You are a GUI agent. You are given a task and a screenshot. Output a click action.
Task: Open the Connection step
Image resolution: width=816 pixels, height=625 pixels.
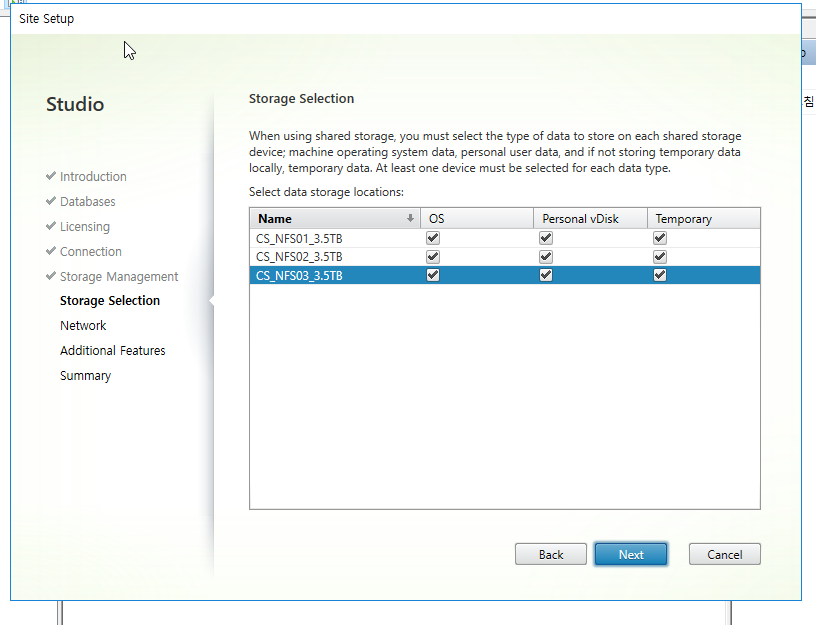pos(91,251)
